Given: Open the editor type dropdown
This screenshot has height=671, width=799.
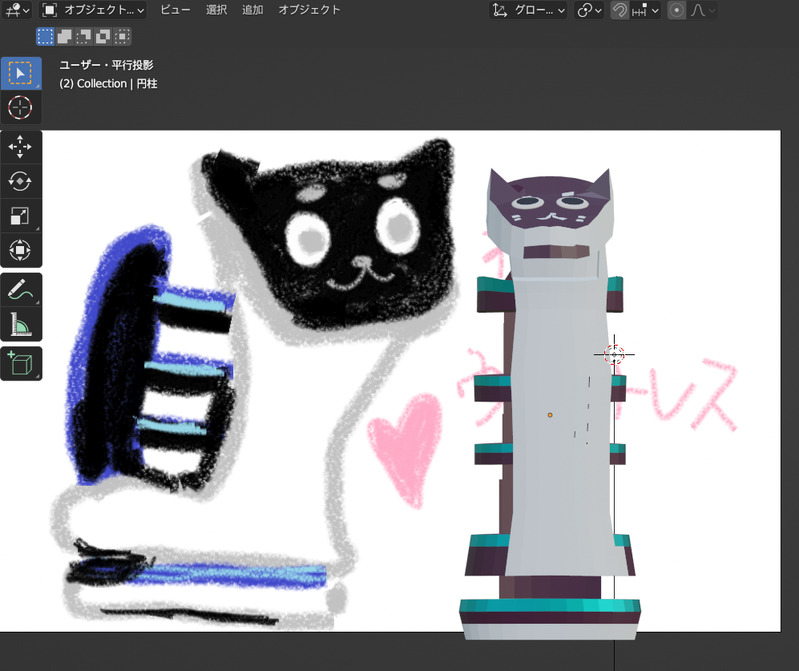Looking at the screenshot, I should (16, 10).
